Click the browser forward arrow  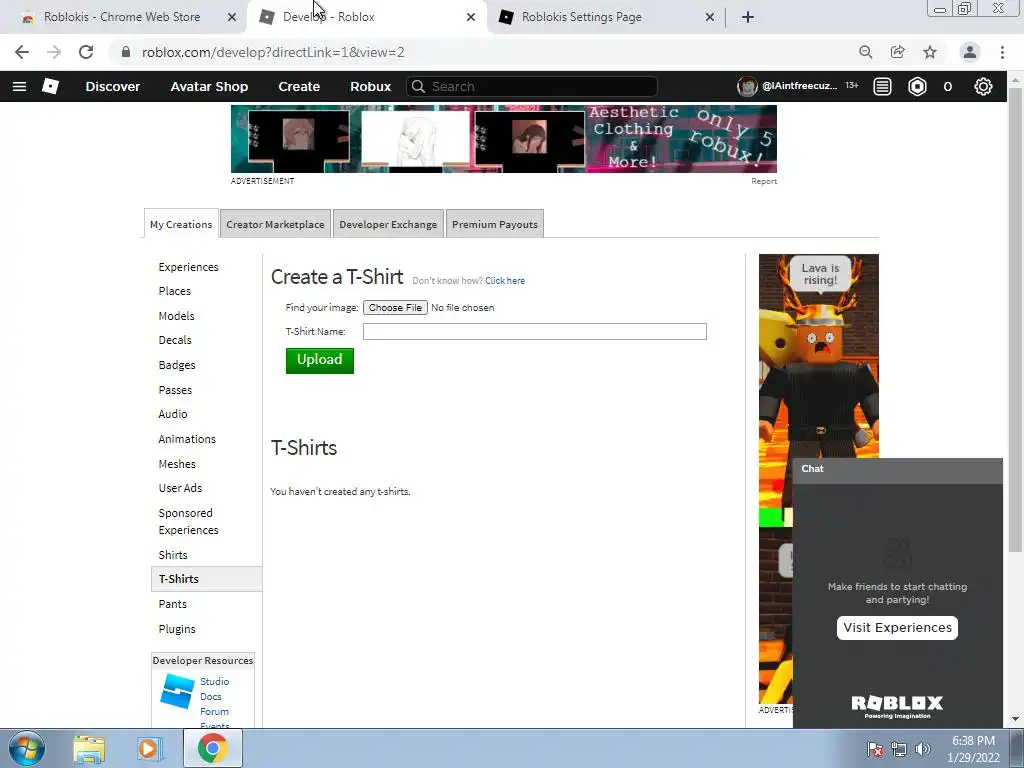point(54,52)
